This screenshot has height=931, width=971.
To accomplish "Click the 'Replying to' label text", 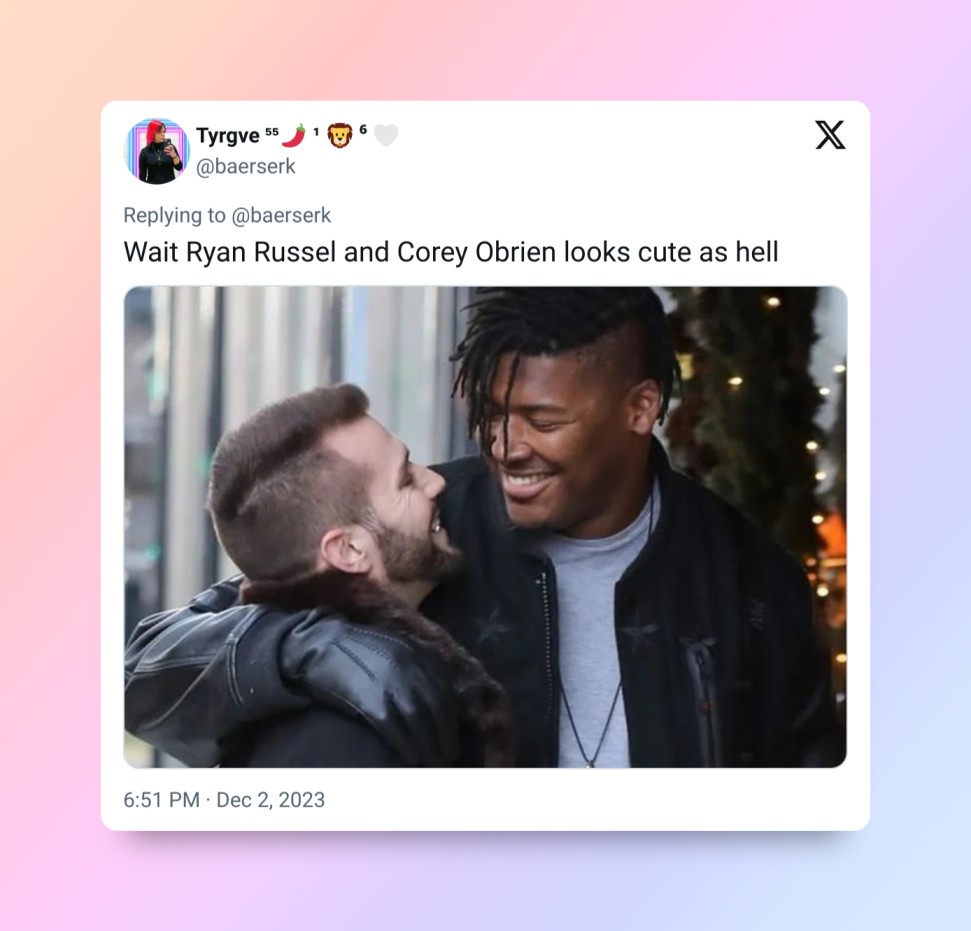I will 175,216.
